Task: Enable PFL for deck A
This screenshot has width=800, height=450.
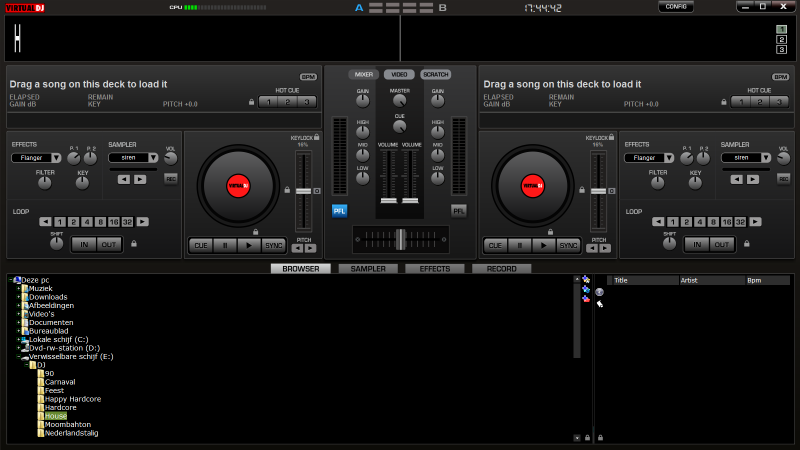Action: click(339, 211)
